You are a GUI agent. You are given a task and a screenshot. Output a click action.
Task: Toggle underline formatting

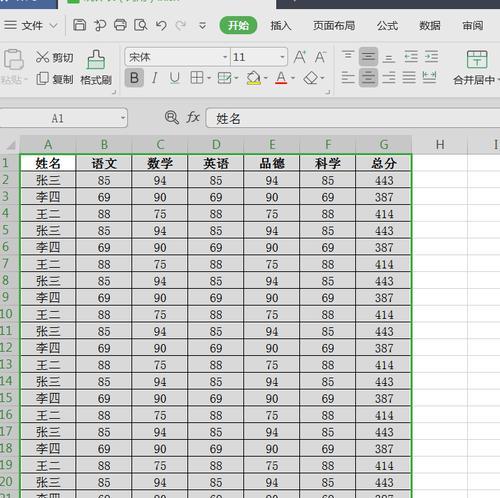(x=174, y=78)
